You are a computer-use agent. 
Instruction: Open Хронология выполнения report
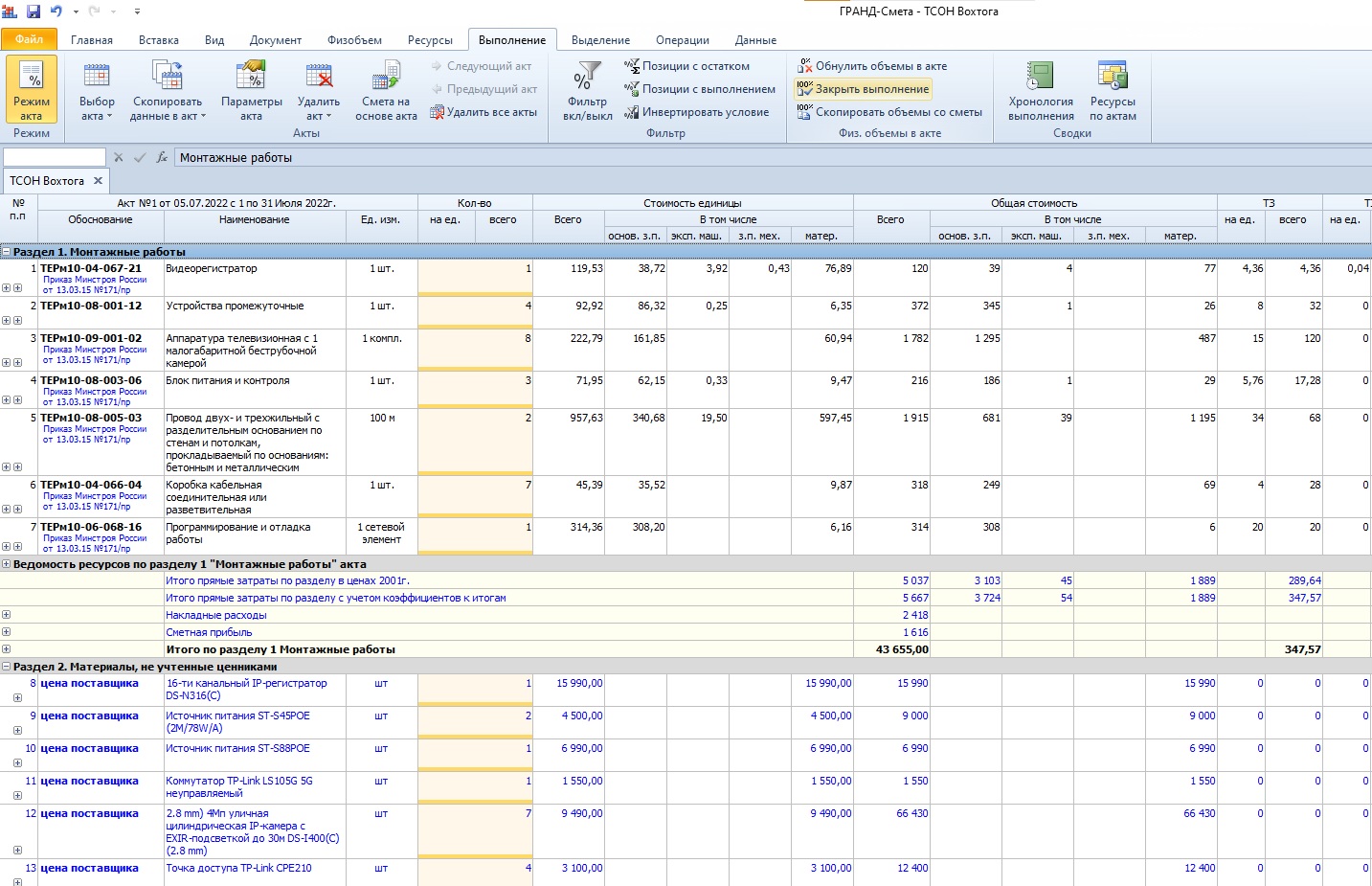(x=1041, y=90)
